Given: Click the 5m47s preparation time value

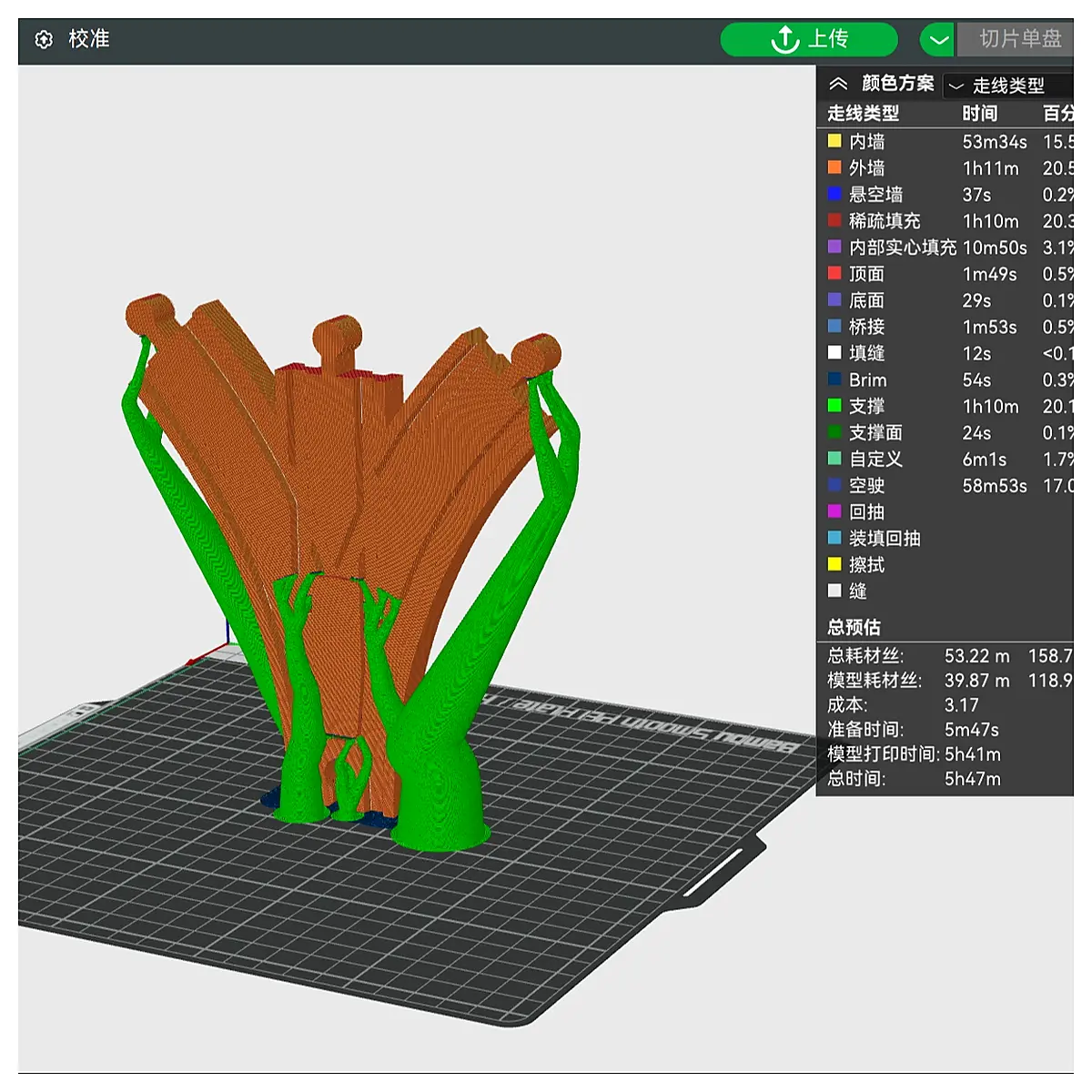Looking at the screenshot, I should tap(971, 730).
